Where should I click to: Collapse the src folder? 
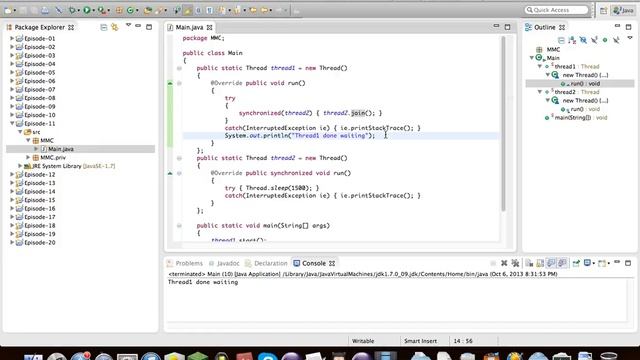point(20,132)
